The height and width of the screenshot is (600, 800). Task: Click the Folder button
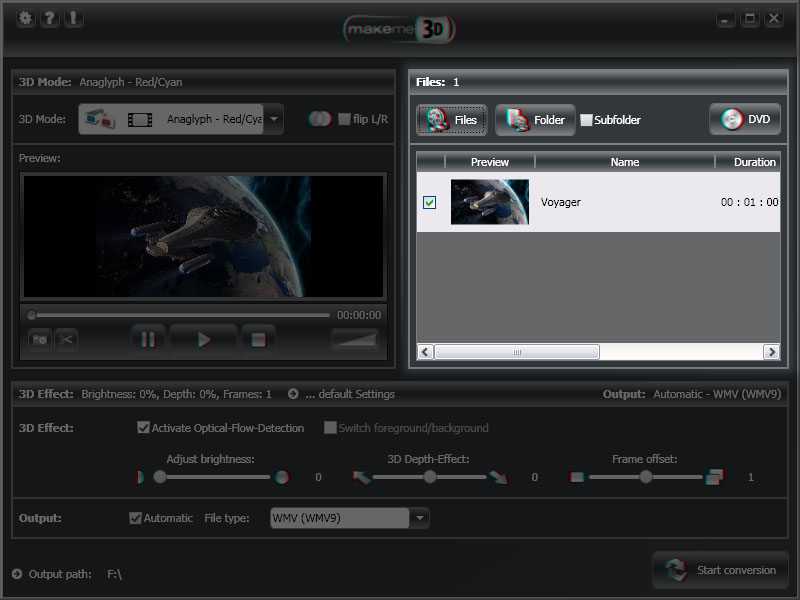tap(535, 120)
